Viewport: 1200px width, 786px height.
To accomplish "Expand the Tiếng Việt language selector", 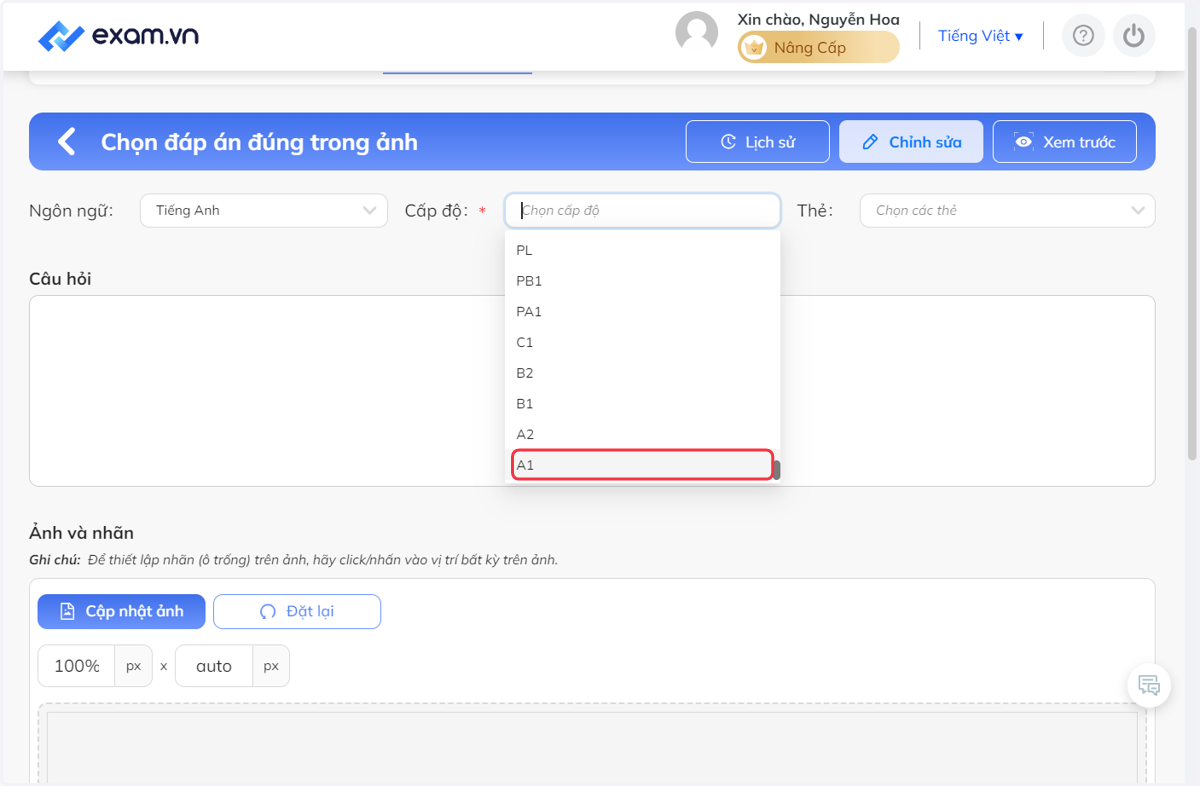I will coord(980,36).
